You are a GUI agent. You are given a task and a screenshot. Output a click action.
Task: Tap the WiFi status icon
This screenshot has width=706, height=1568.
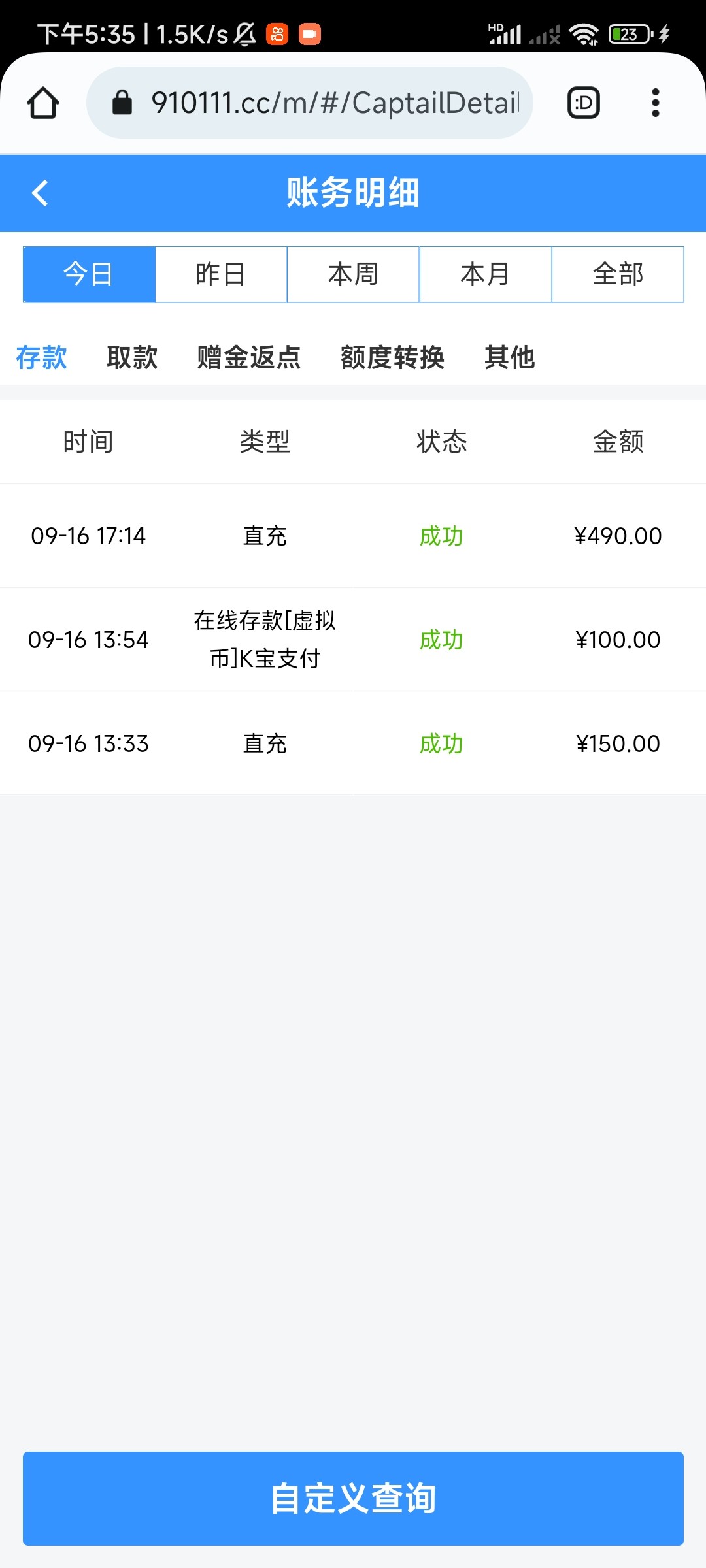pyautogui.click(x=583, y=34)
